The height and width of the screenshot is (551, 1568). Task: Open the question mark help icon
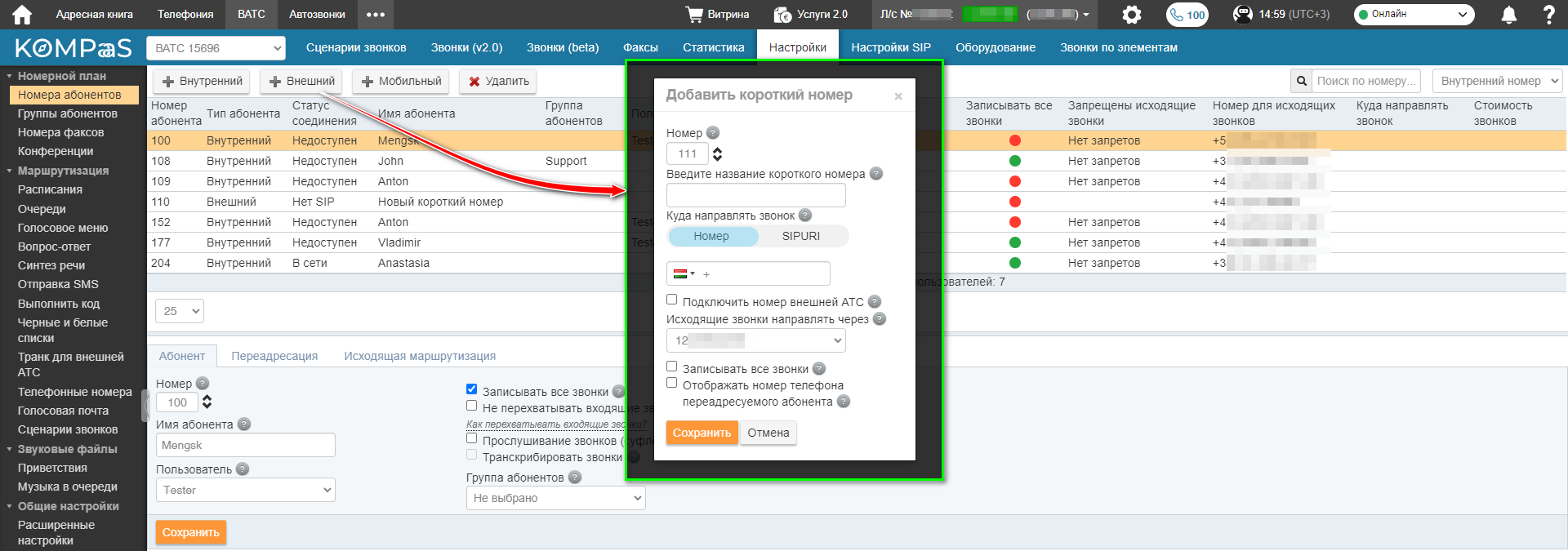(x=1548, y=15)
